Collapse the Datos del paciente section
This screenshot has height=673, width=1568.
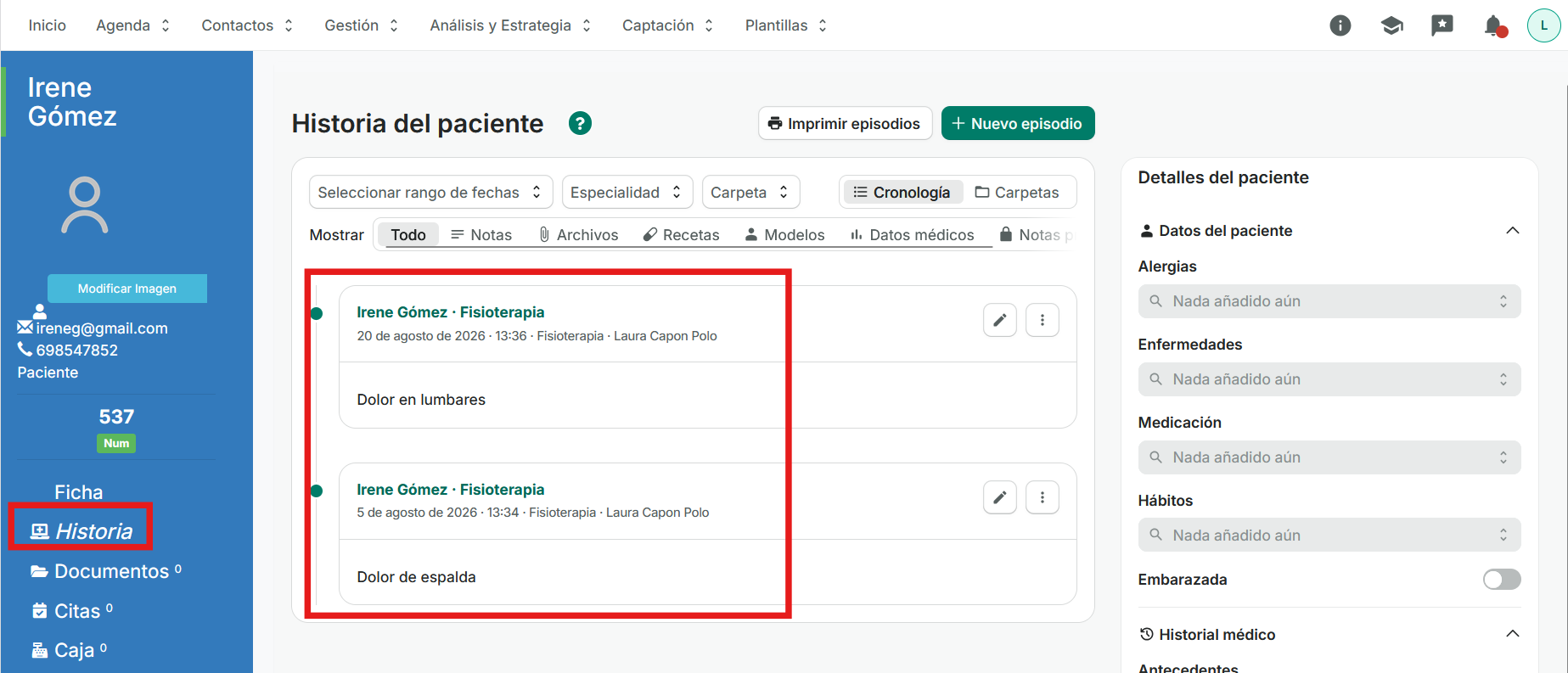click(x=1512, y=231)
